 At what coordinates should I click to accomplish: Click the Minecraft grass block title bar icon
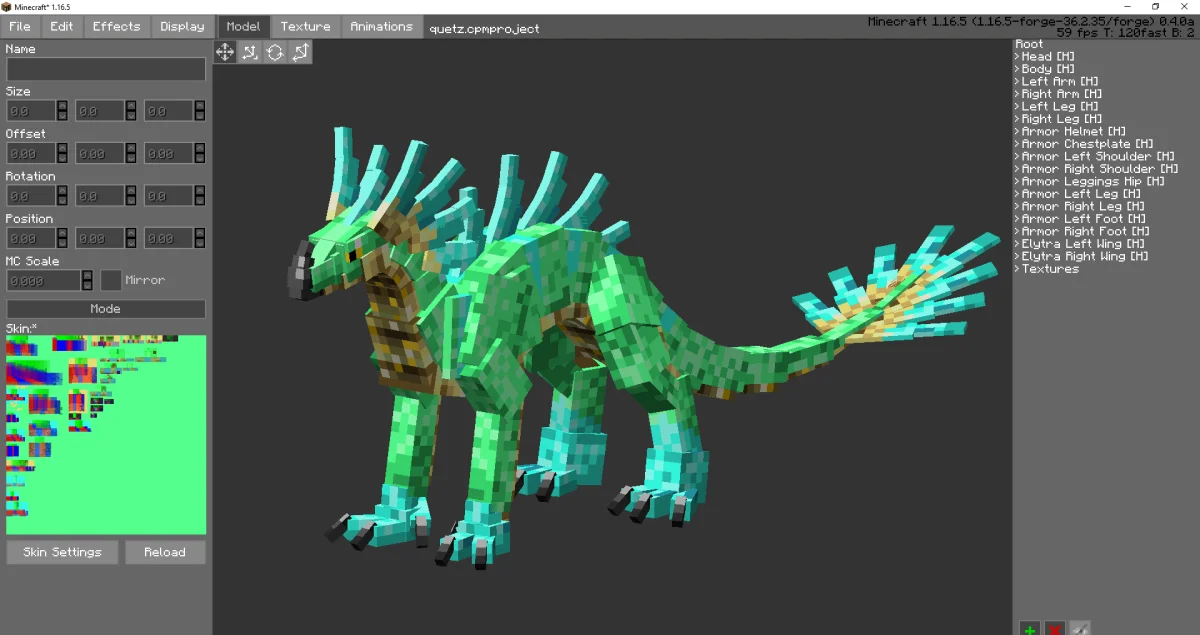click(x=6, y=7)
